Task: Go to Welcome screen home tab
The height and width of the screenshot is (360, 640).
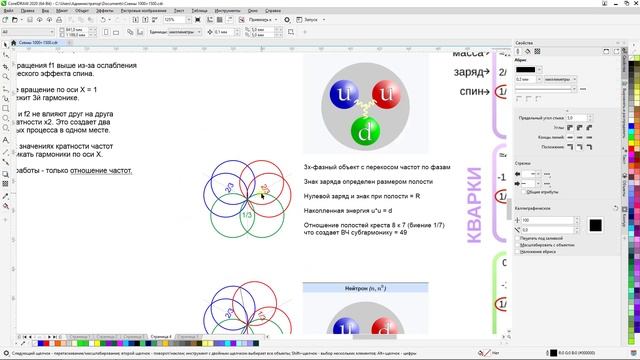Action: click(13, 42)
